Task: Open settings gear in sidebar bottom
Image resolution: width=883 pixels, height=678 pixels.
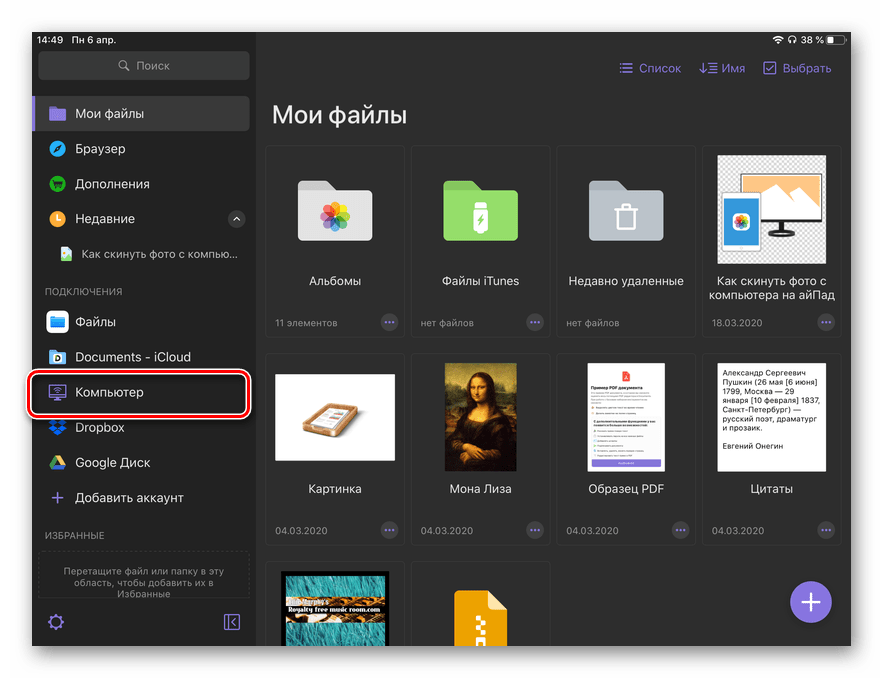Action: click(56, 622)
